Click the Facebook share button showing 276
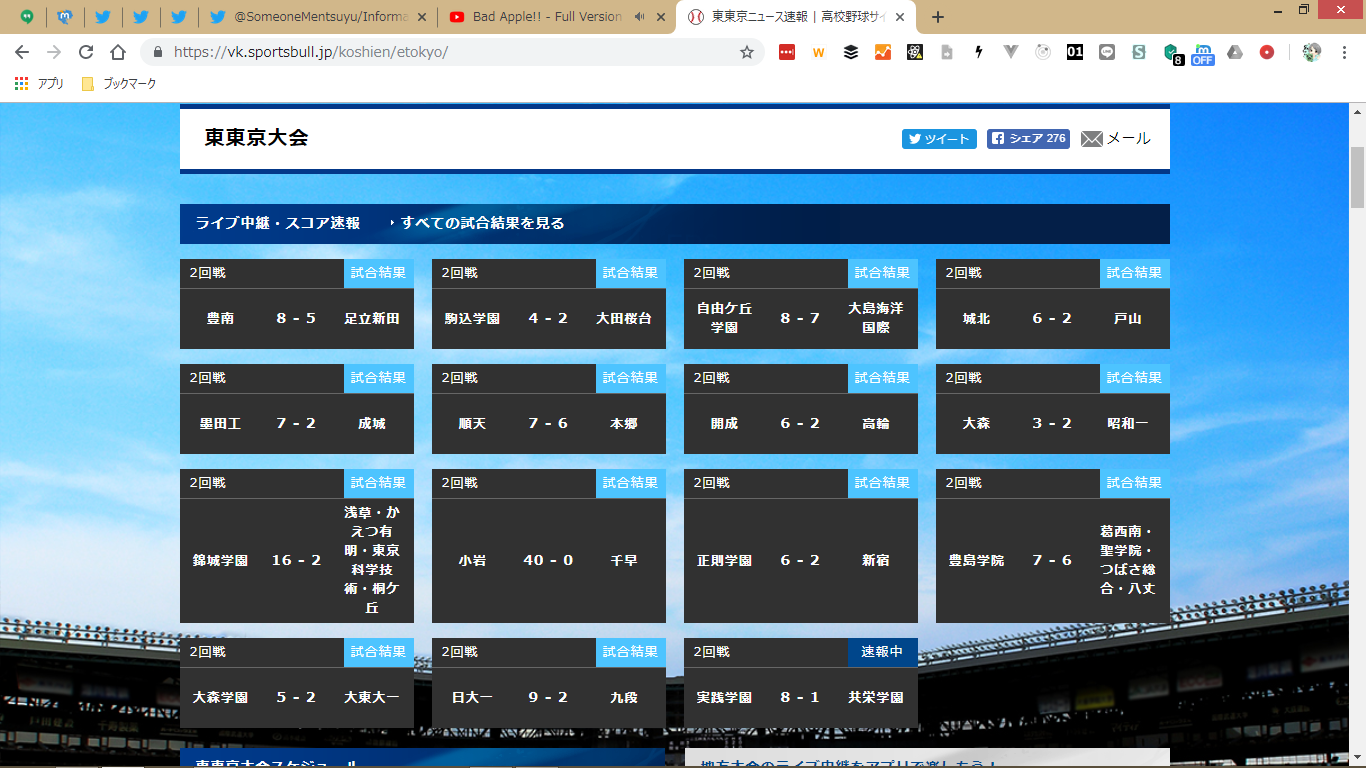Screen dimensions: 1366x768 pos(1027,139)
